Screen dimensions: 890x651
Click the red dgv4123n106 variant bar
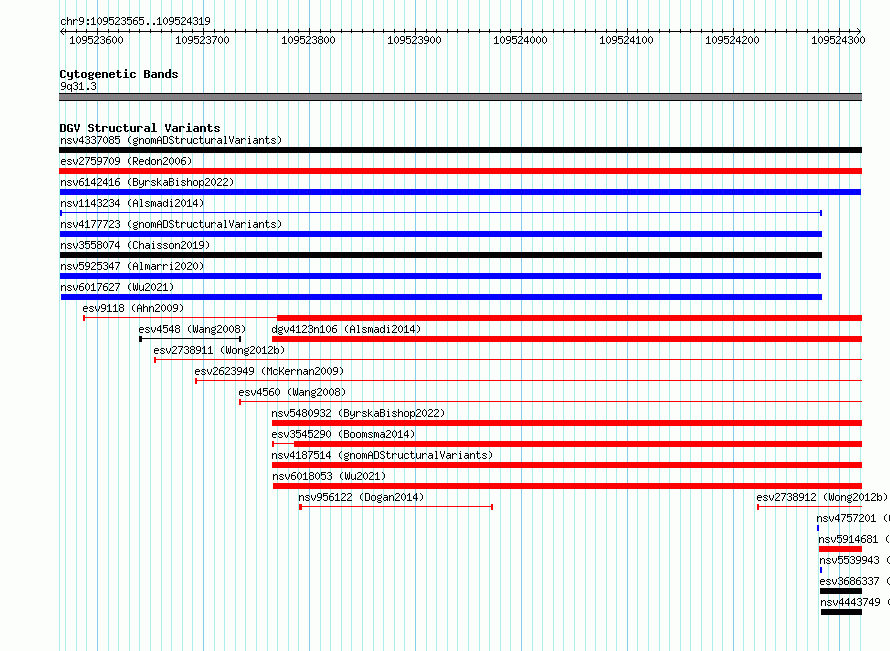coord(567,339)
